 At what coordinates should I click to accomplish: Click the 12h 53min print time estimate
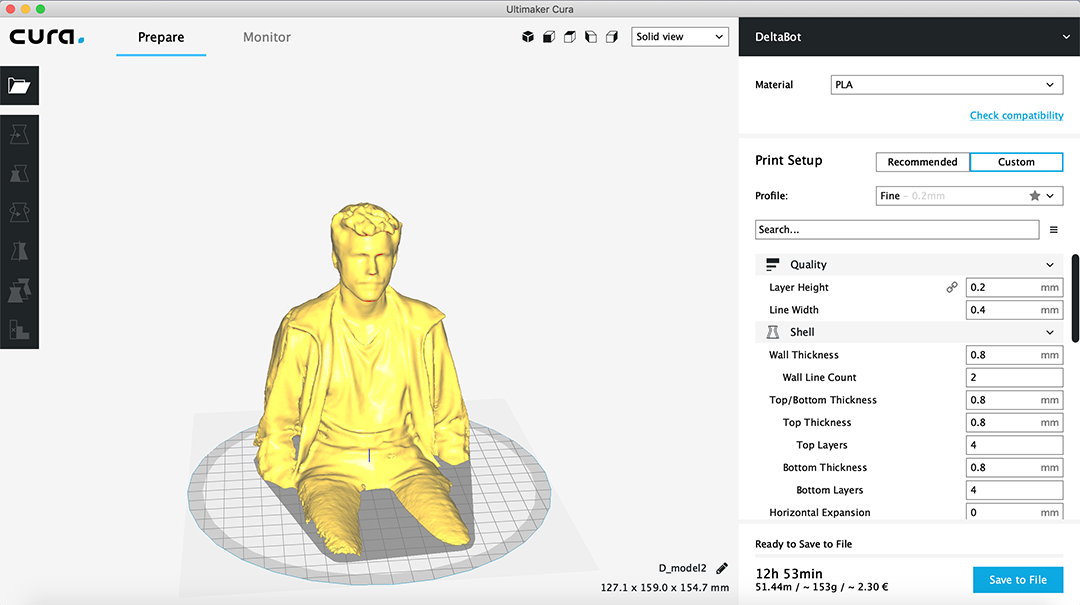click(789, 573)
